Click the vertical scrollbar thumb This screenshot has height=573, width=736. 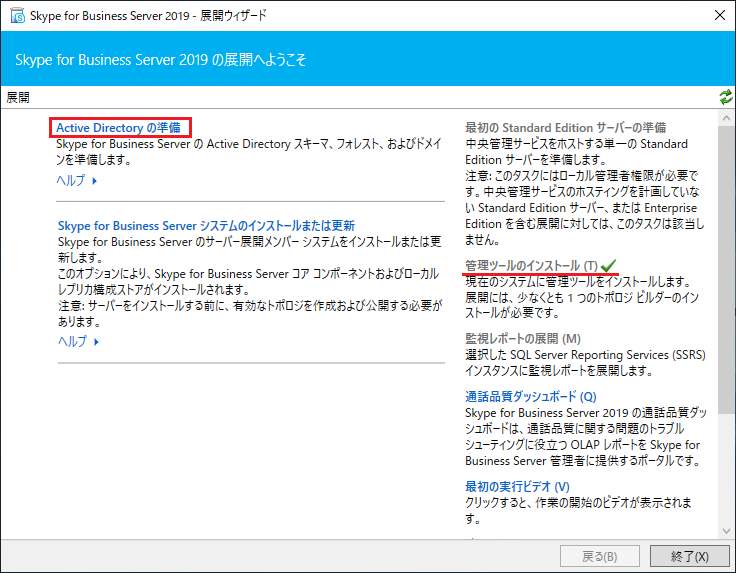click(726, 269)
